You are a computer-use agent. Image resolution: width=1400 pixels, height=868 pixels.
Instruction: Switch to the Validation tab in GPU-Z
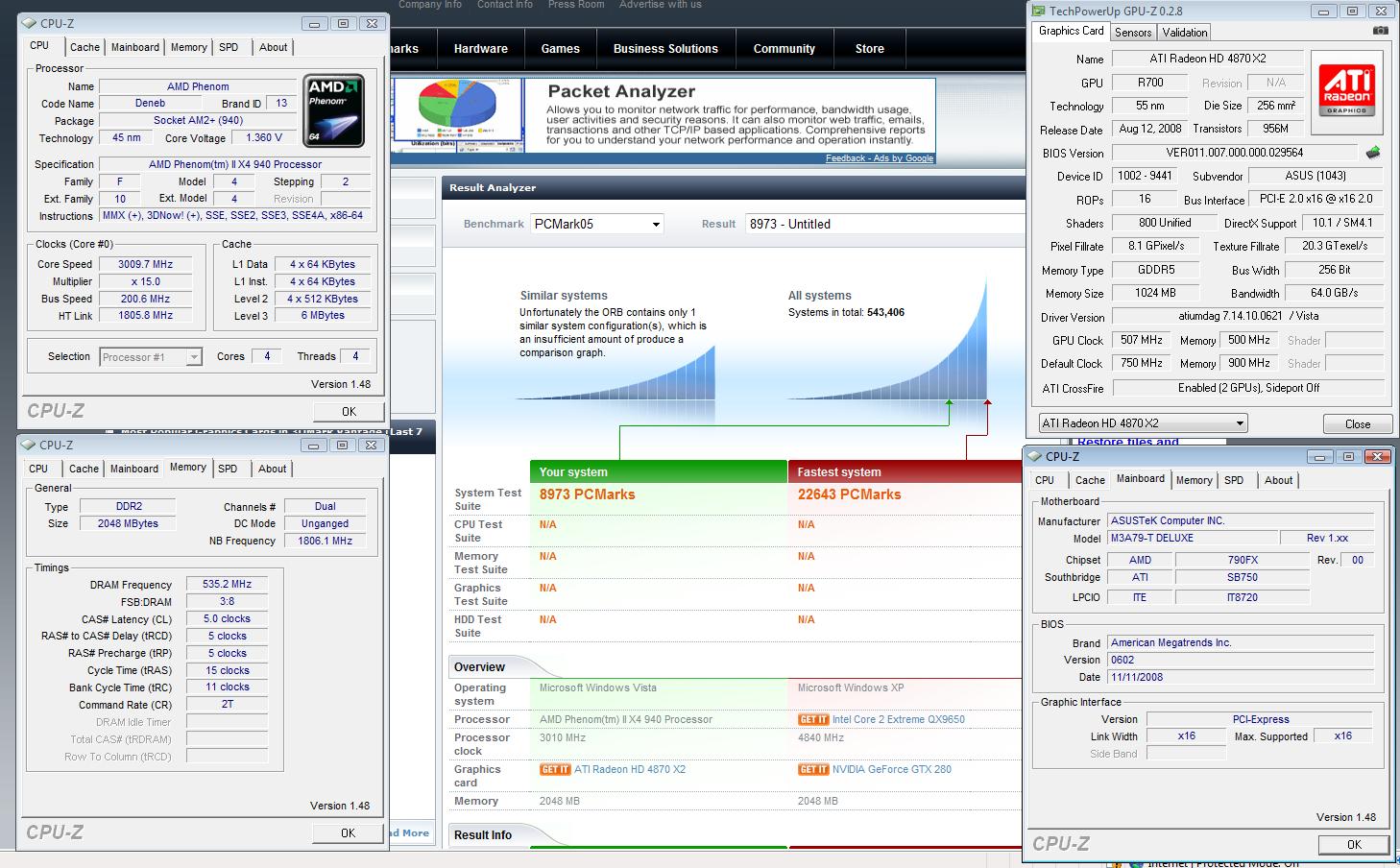point(1185,33)
